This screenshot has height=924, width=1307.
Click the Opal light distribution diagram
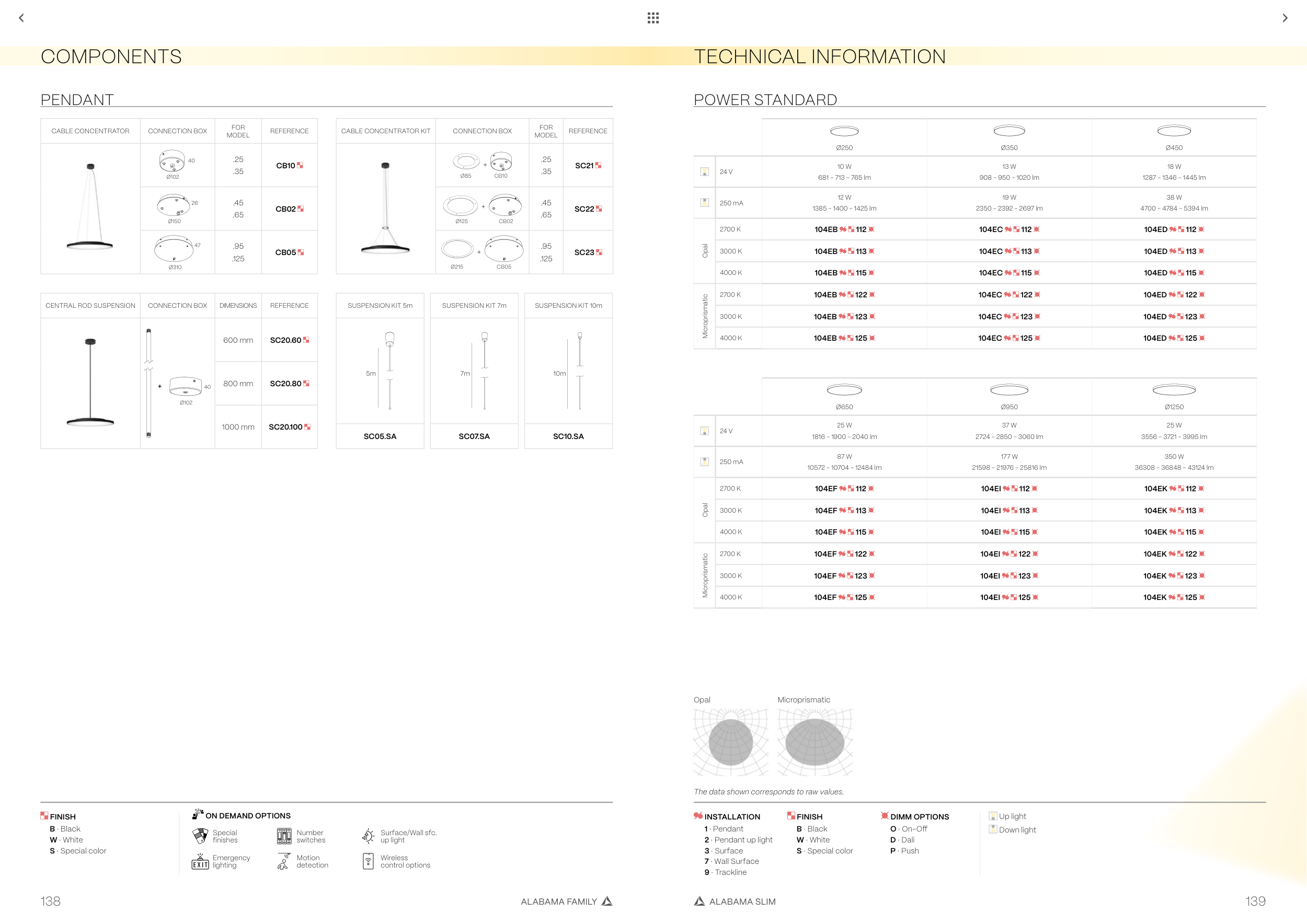730,742
